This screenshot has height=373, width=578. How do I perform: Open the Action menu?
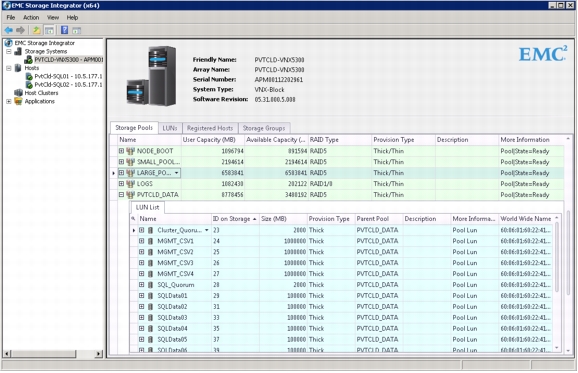click(x=31, y=17)
